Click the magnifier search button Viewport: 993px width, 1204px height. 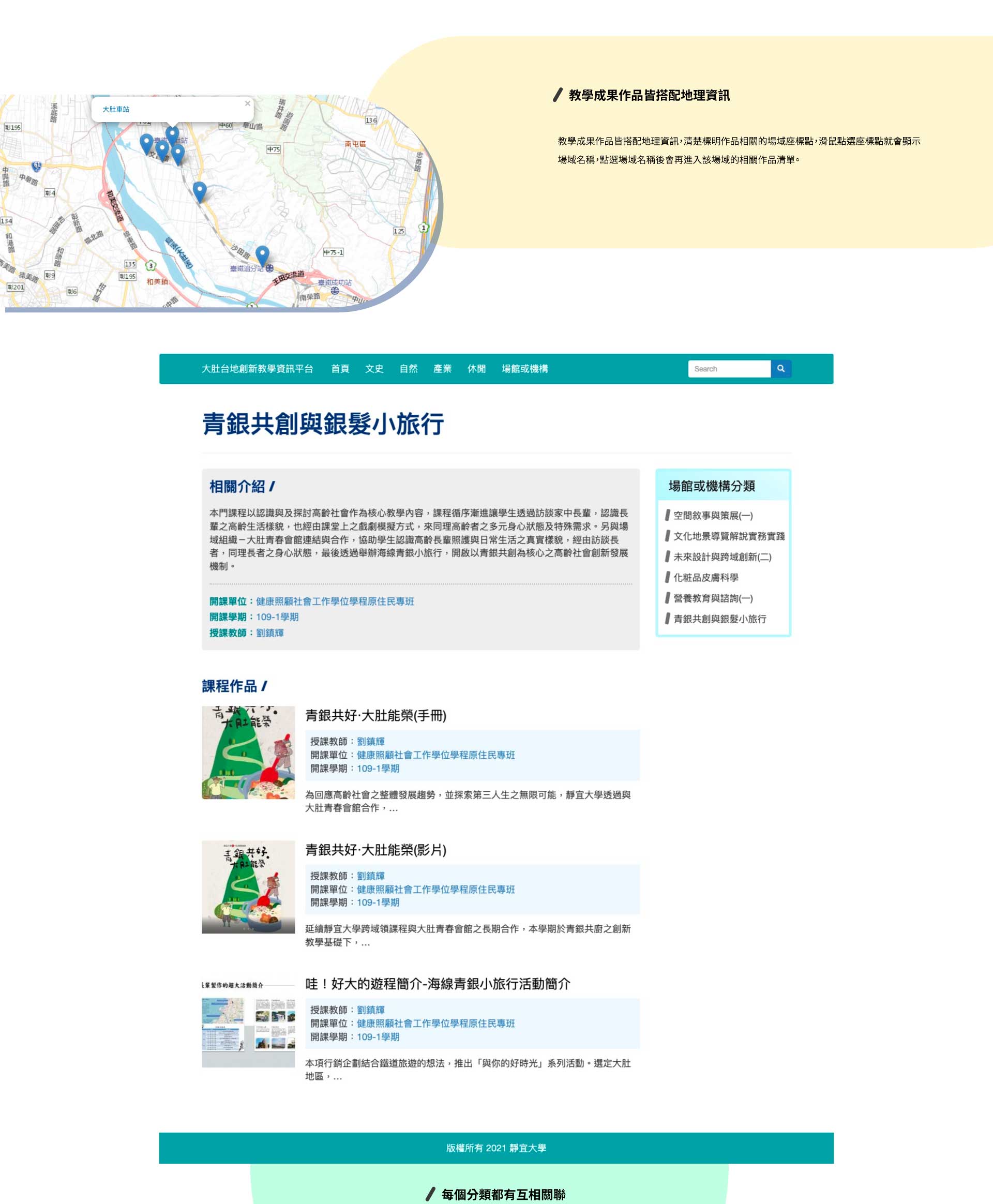point(780,368)
